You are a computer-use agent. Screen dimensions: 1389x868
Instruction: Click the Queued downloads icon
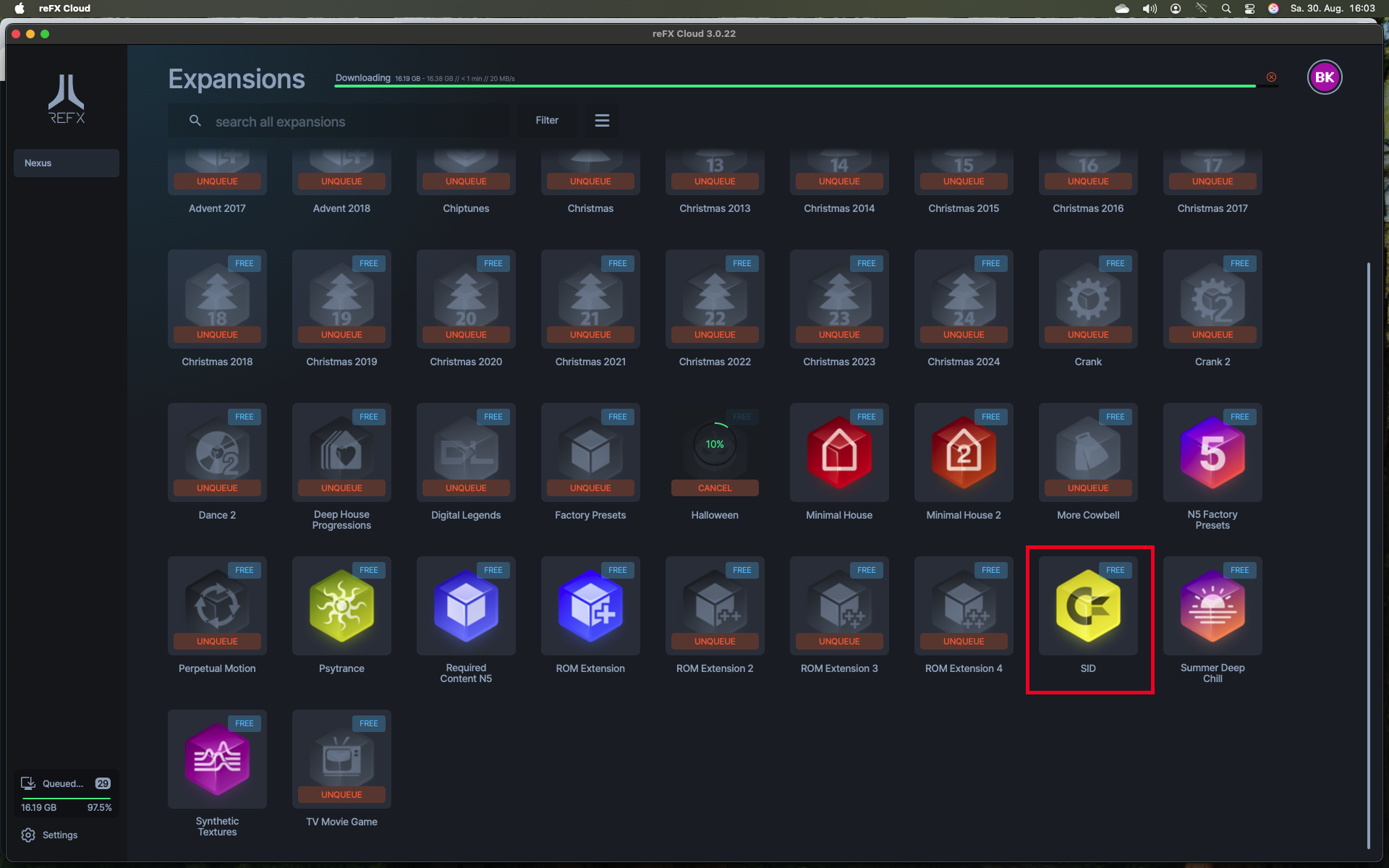[x=28, y=783]
